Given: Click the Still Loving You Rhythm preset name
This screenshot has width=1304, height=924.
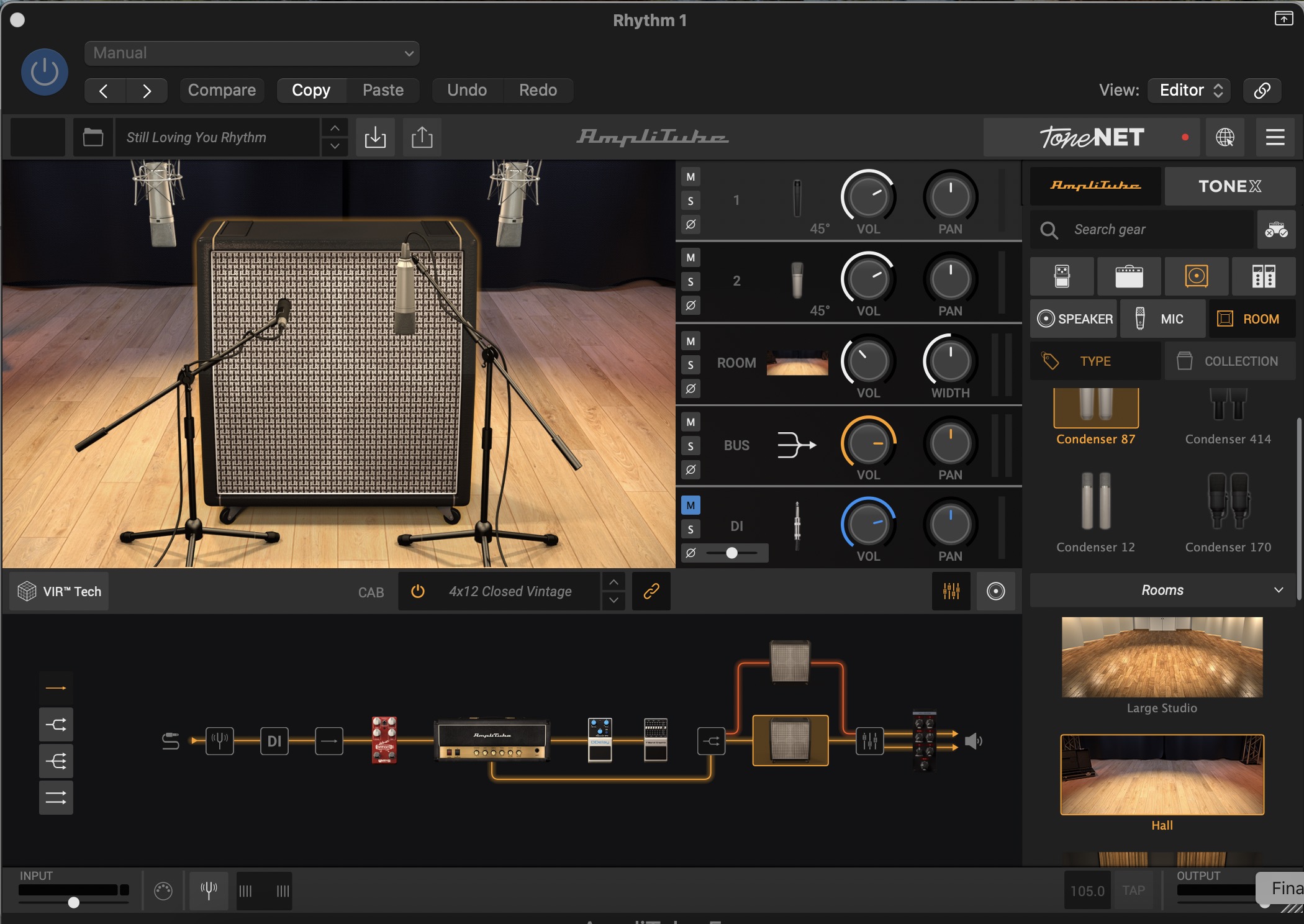Looking at the screenshot, I should [x=217, y=137].
